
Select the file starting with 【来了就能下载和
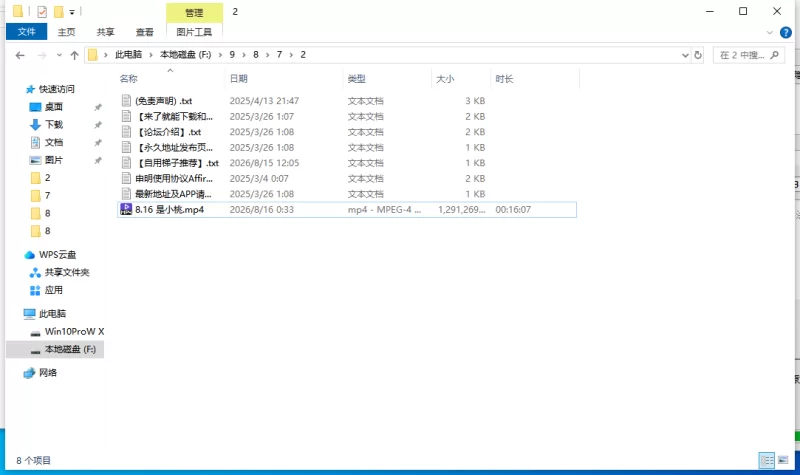[x=174, y=116]
